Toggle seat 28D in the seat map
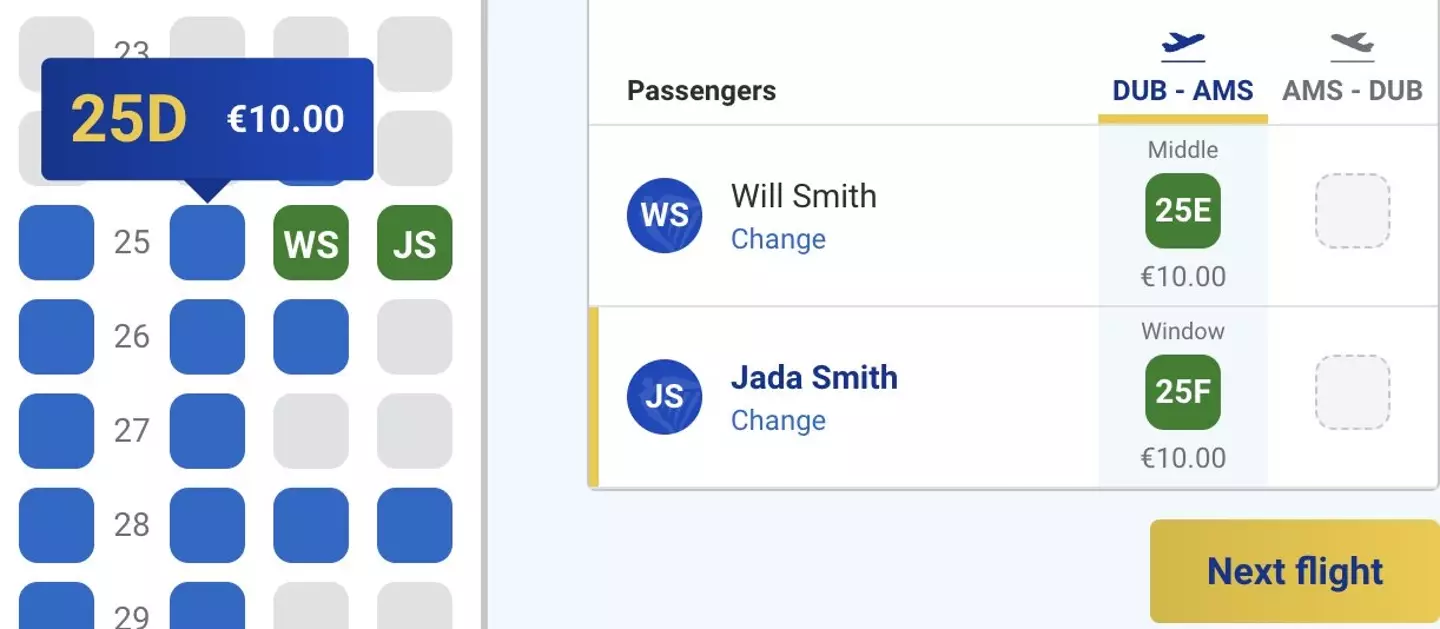 207,525
